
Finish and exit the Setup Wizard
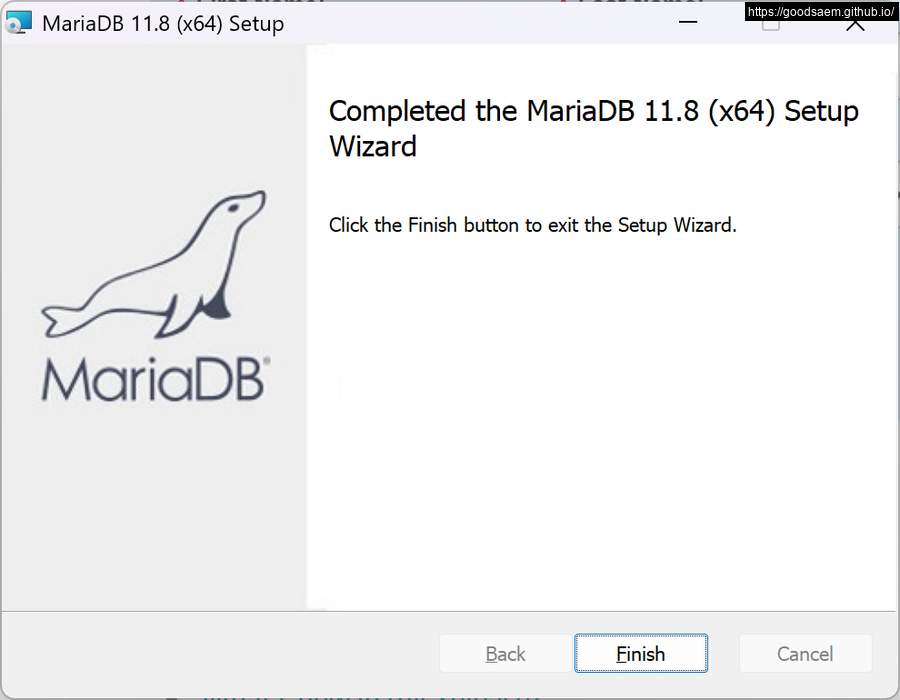pos(641,653)
